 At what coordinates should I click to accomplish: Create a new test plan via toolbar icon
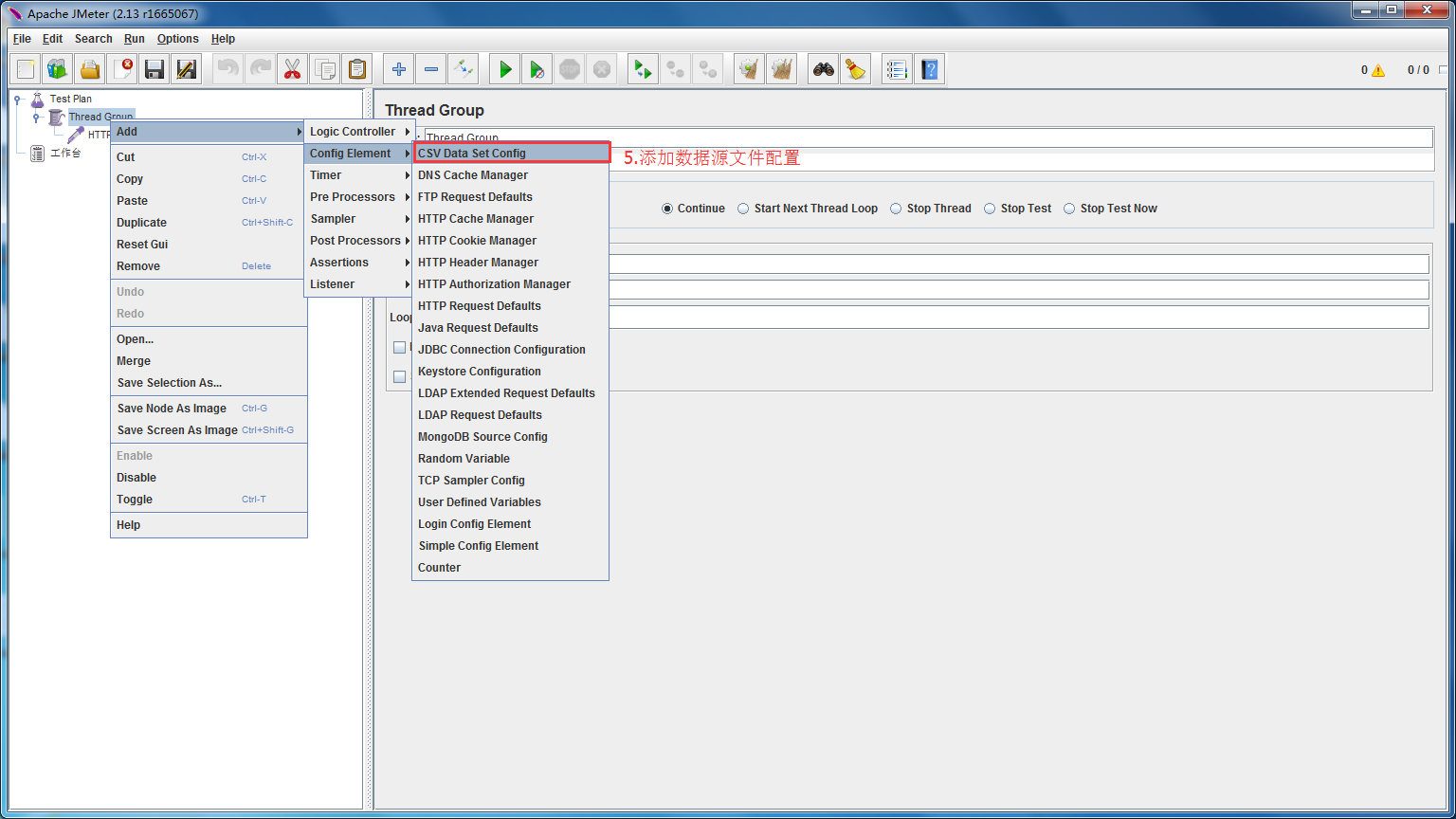point(26,69)
